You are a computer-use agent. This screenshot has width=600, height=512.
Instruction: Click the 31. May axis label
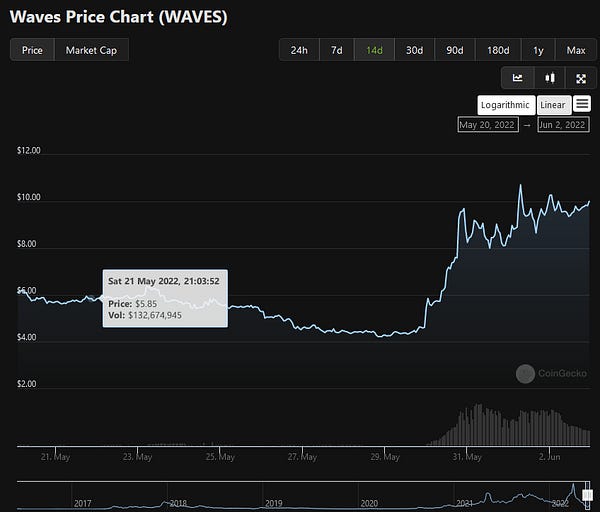click(x=467, y=457)
